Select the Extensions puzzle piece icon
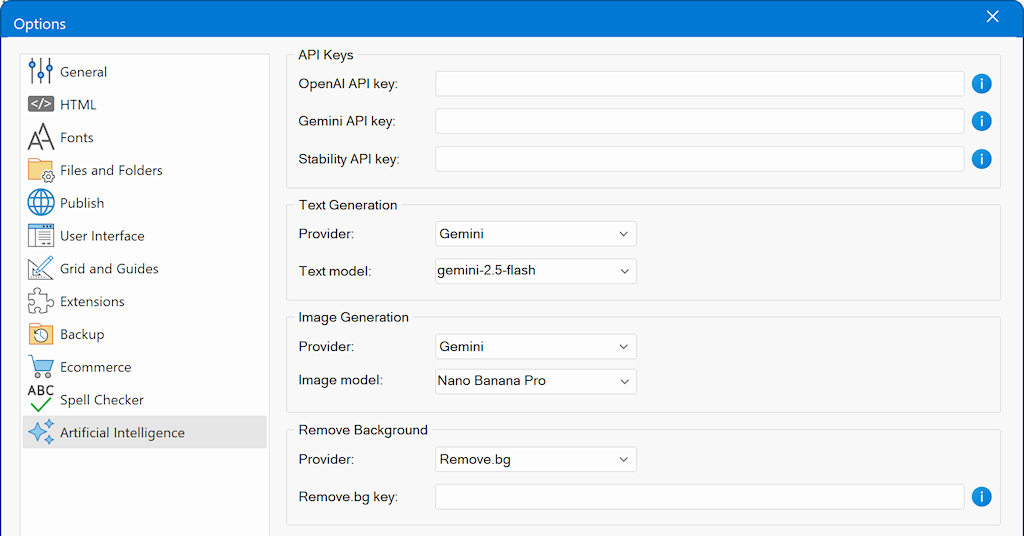This screenshot has width=1024, height=536. tap(41, 302)
